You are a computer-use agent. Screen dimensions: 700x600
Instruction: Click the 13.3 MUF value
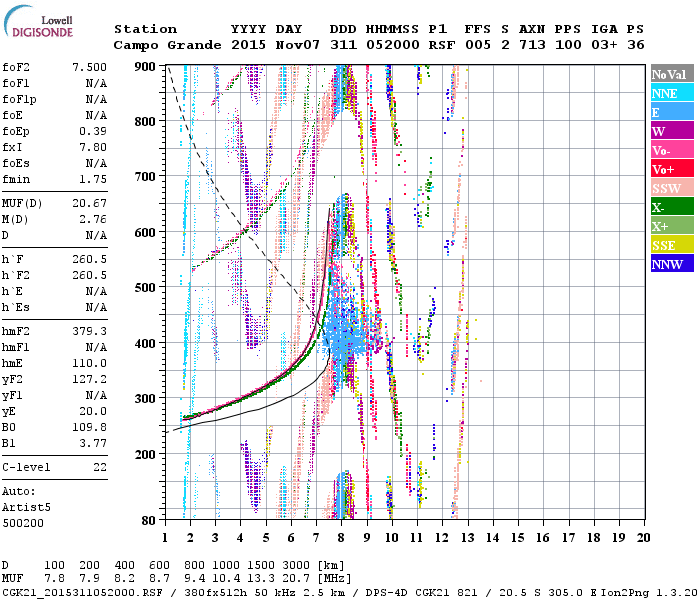pos(261,578)
